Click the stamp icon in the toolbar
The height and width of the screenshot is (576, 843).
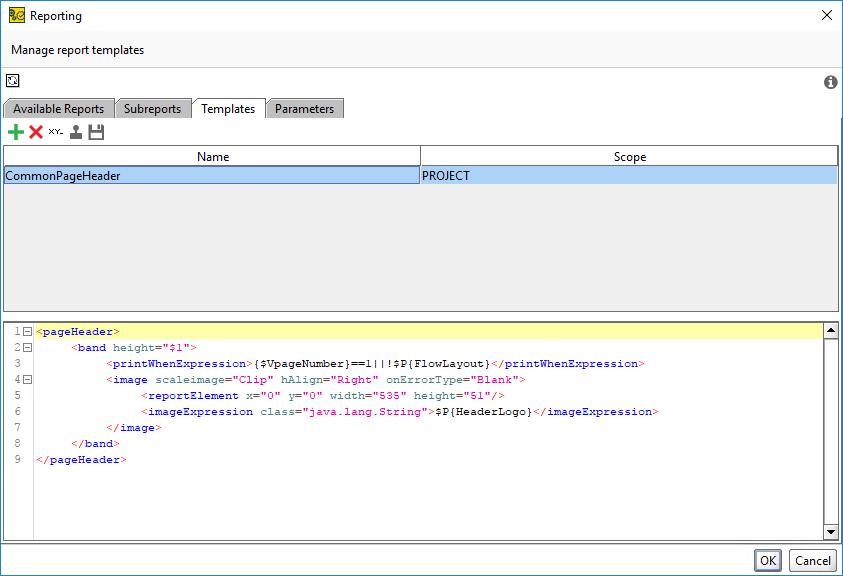pos(76,132)
